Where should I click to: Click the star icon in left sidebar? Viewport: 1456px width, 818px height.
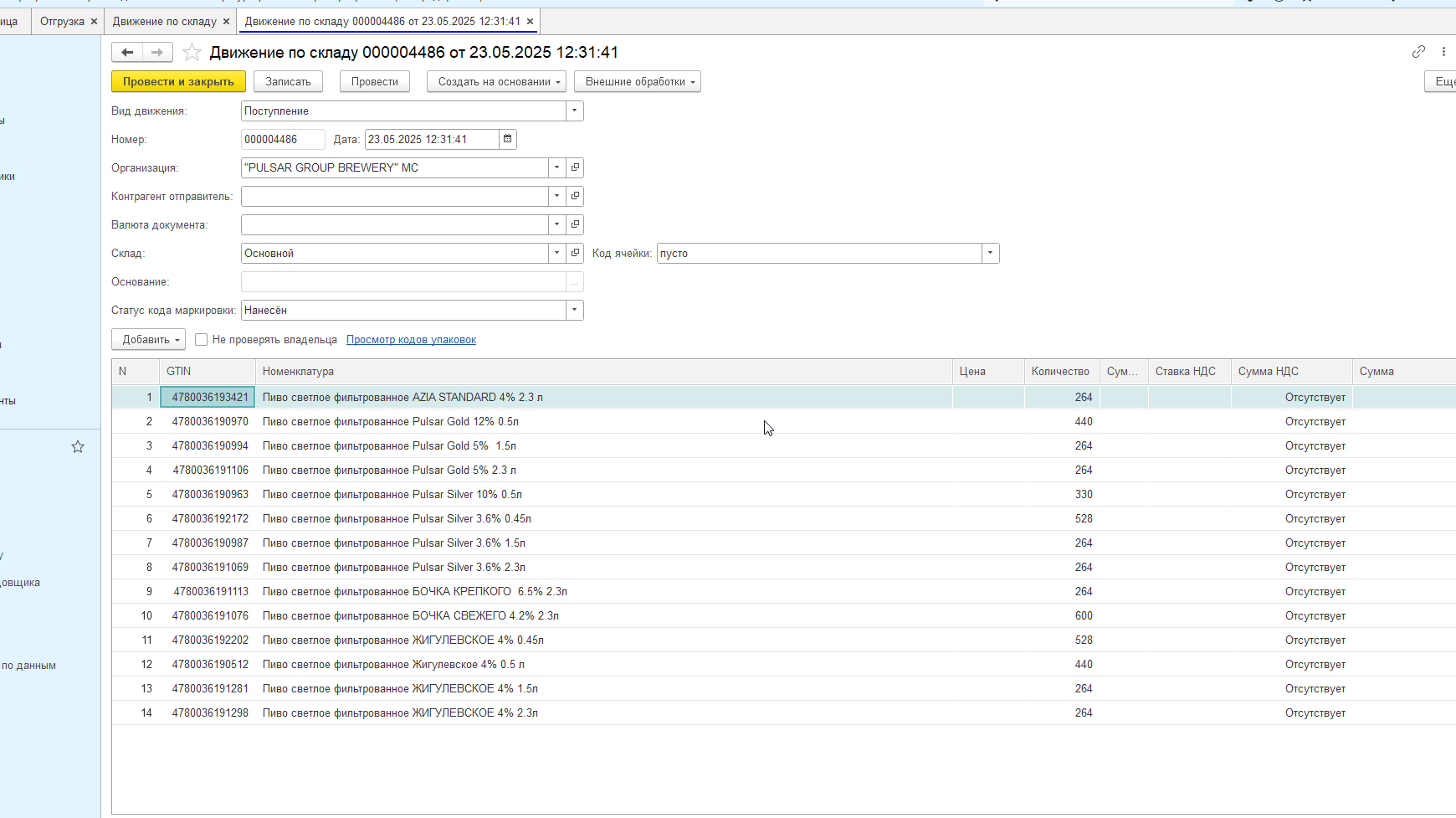tap(78, 447)
